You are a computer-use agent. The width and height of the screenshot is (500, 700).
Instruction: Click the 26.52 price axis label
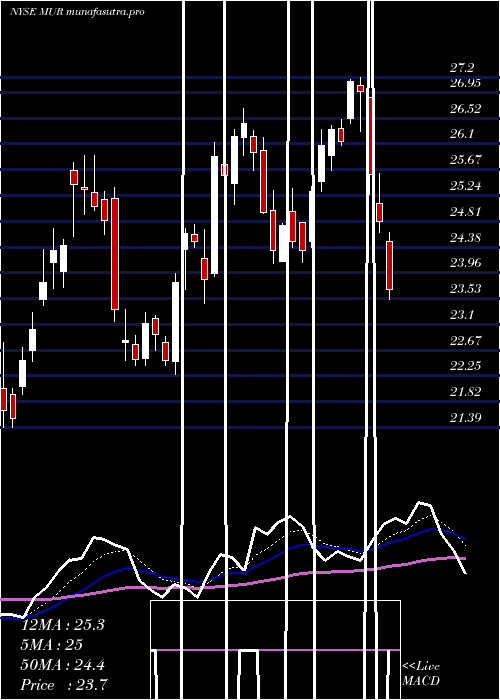point(465,108)
